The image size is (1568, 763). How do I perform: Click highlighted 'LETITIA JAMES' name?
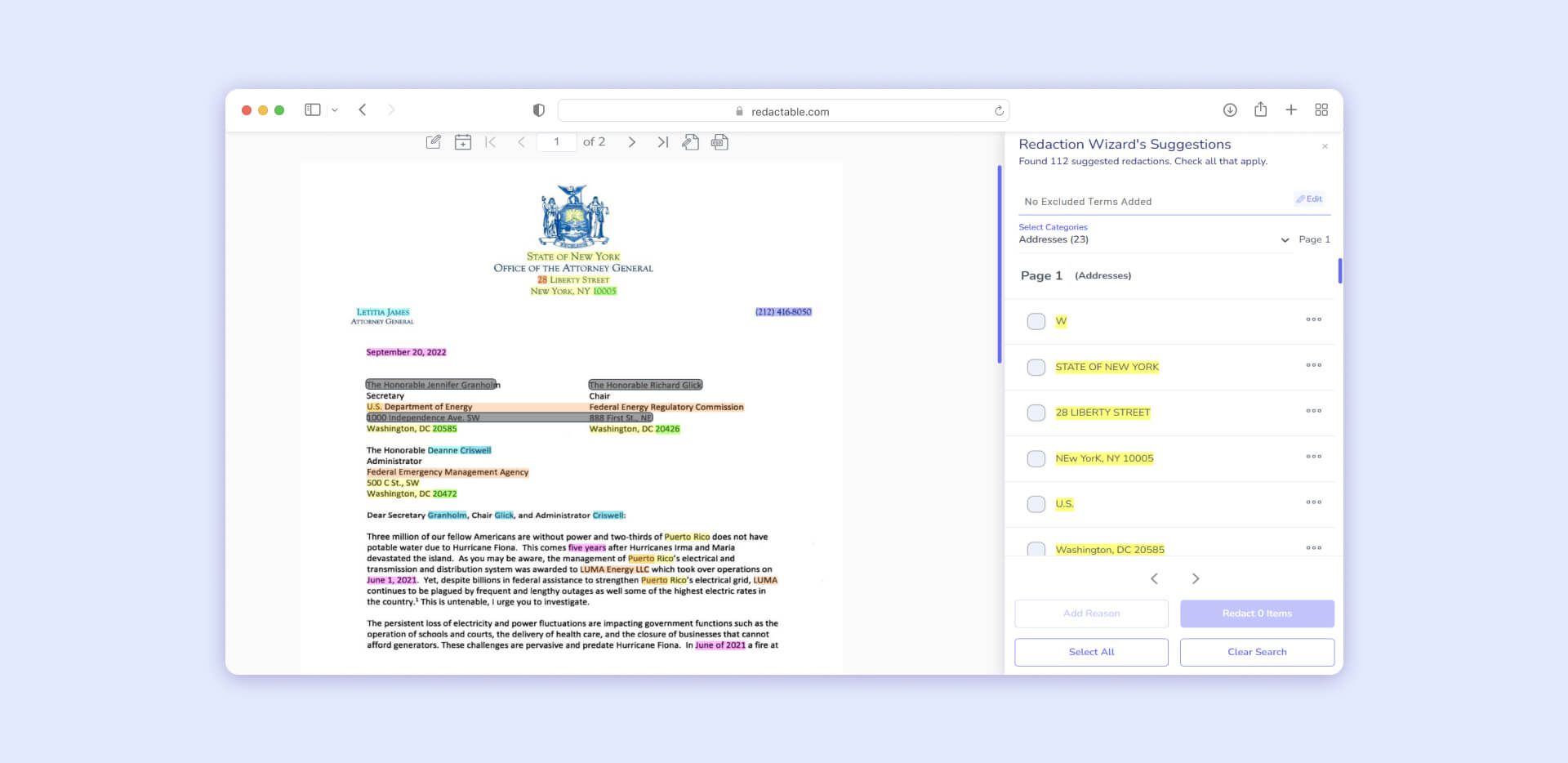(383, 312)
